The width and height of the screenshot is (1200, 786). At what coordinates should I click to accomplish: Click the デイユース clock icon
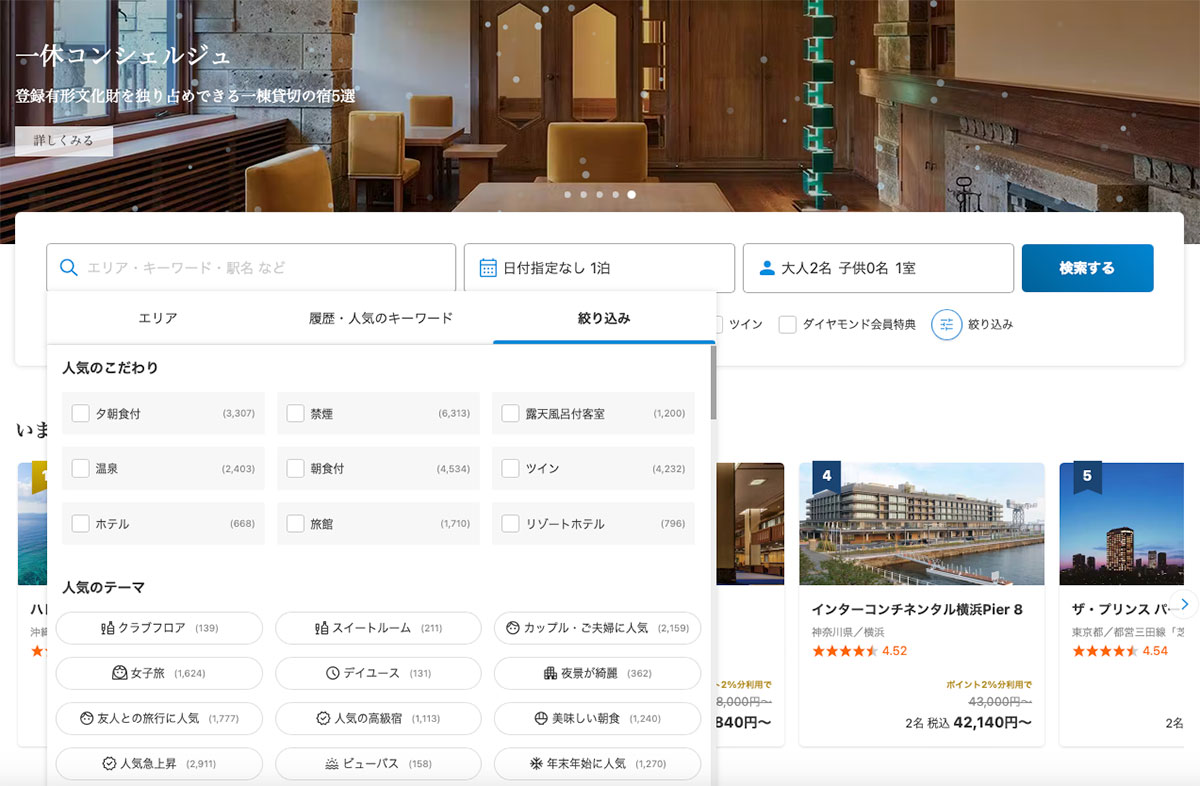[333, 673]
